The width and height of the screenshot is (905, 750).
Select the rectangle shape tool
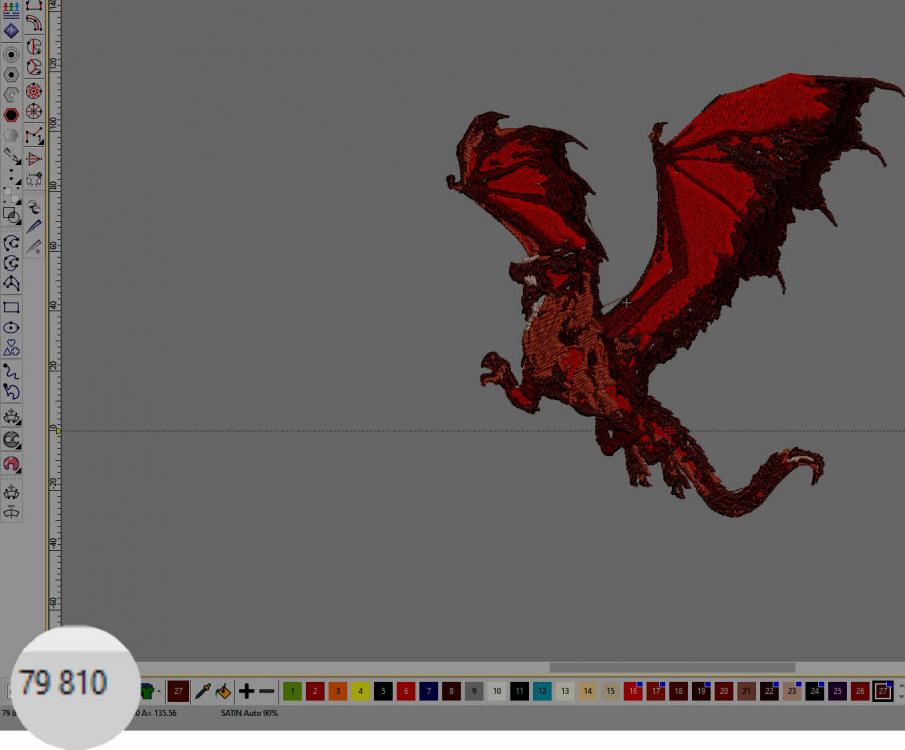click(11, 307)
